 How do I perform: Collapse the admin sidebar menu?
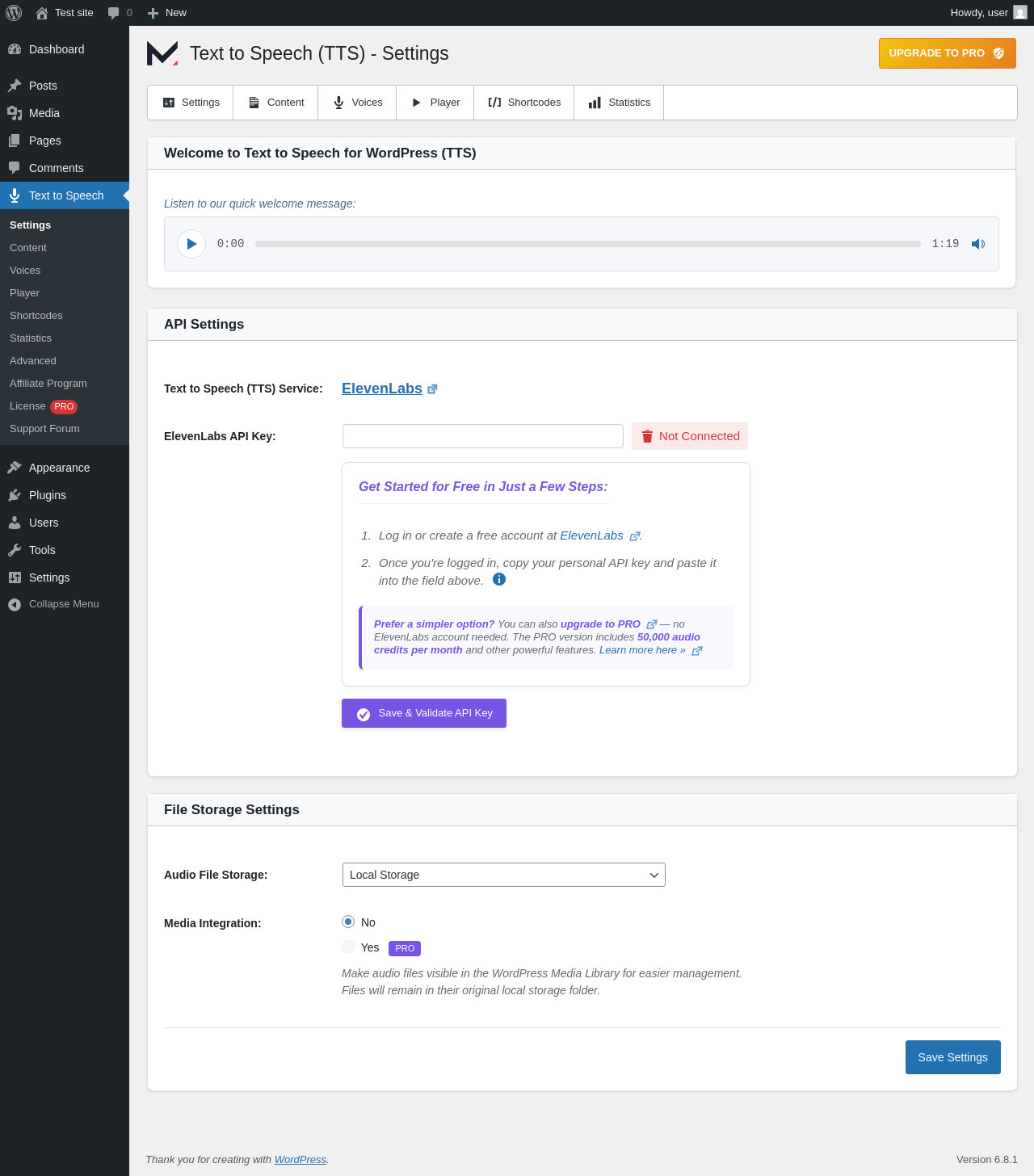coord(65,604)
